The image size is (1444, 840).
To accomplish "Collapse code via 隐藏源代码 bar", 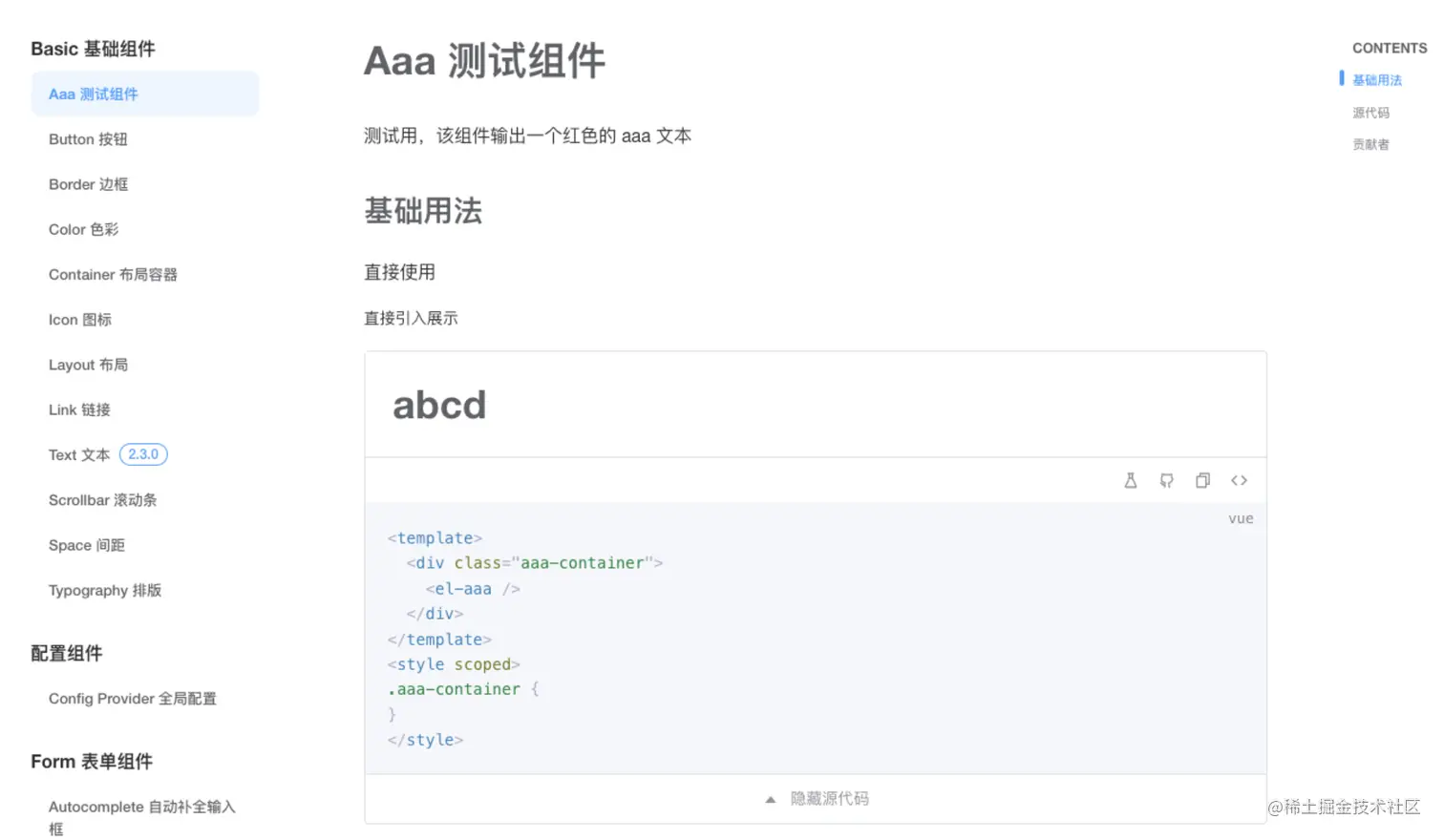I will pyautogui.click(x=816, y=799).
